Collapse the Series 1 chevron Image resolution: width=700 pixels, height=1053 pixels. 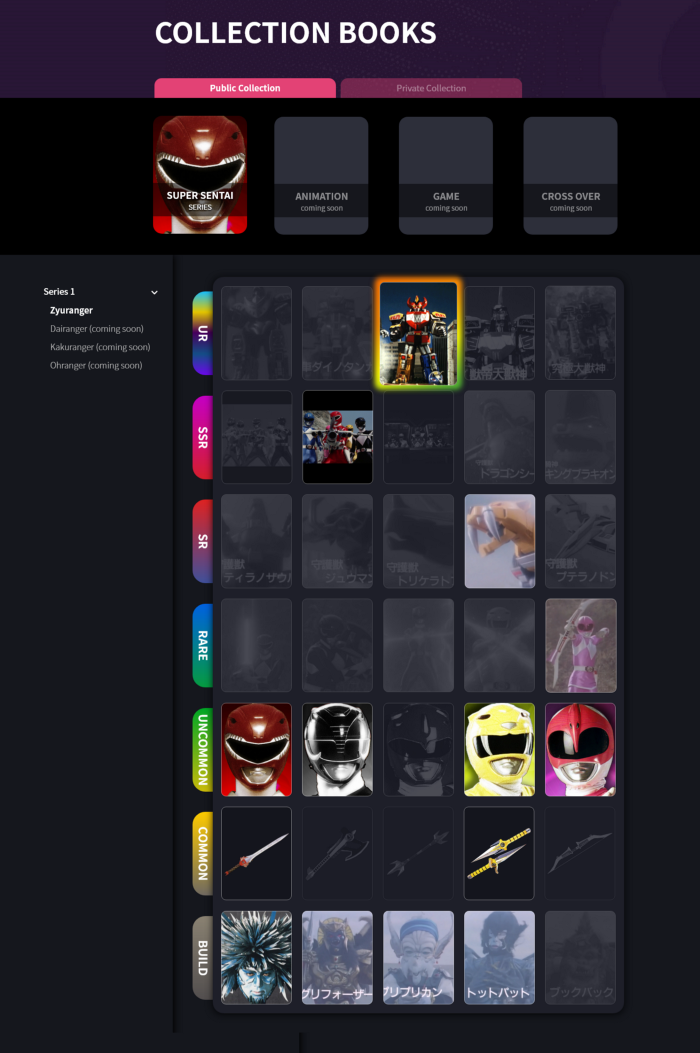point(154,292)
